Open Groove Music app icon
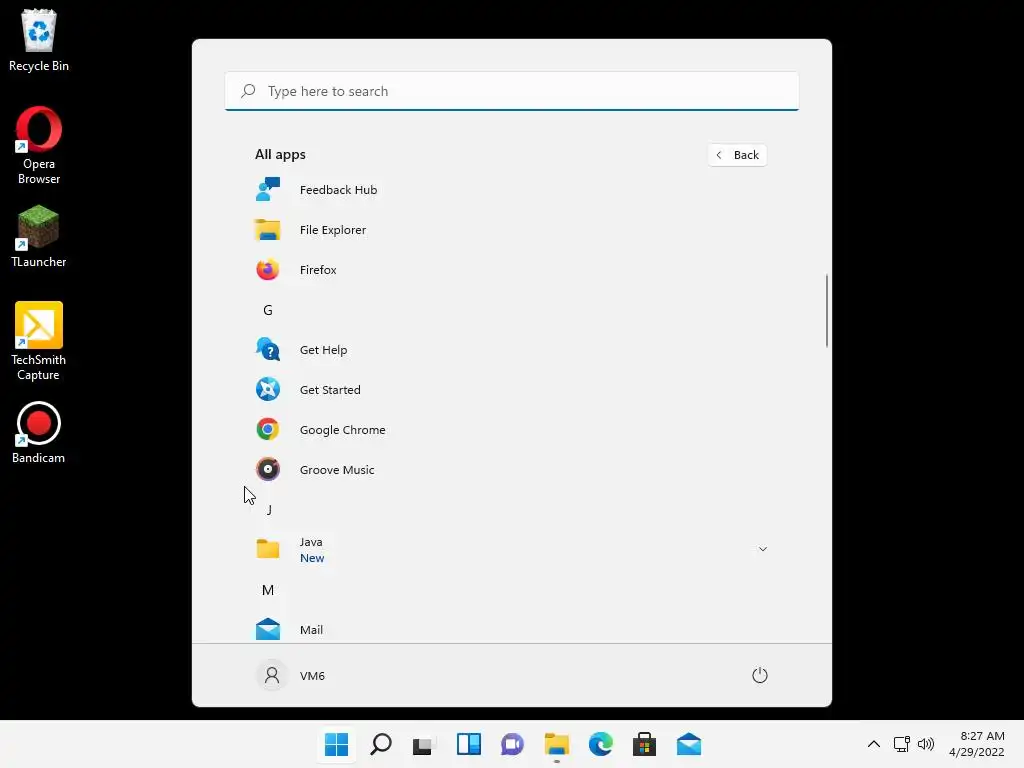This screenshot has height=768, width=1024. tap(268, 470)
